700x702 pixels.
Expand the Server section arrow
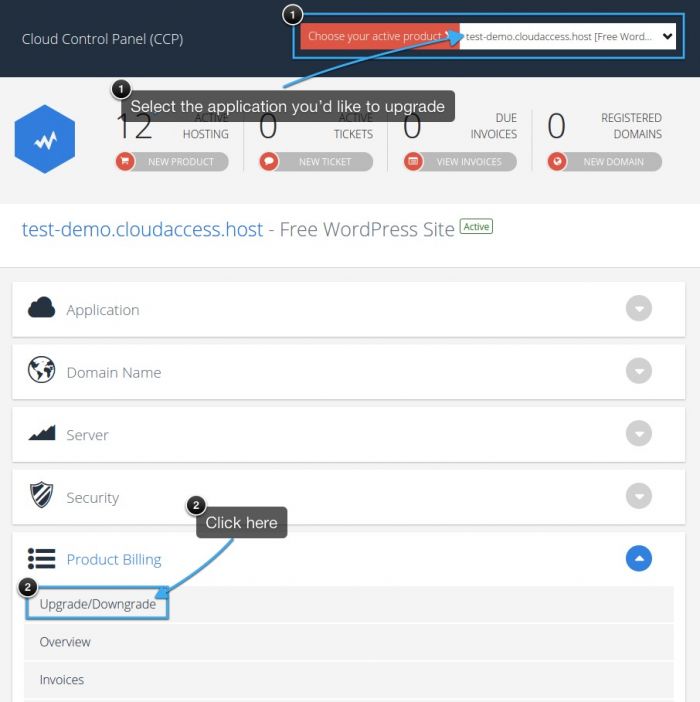639,433
